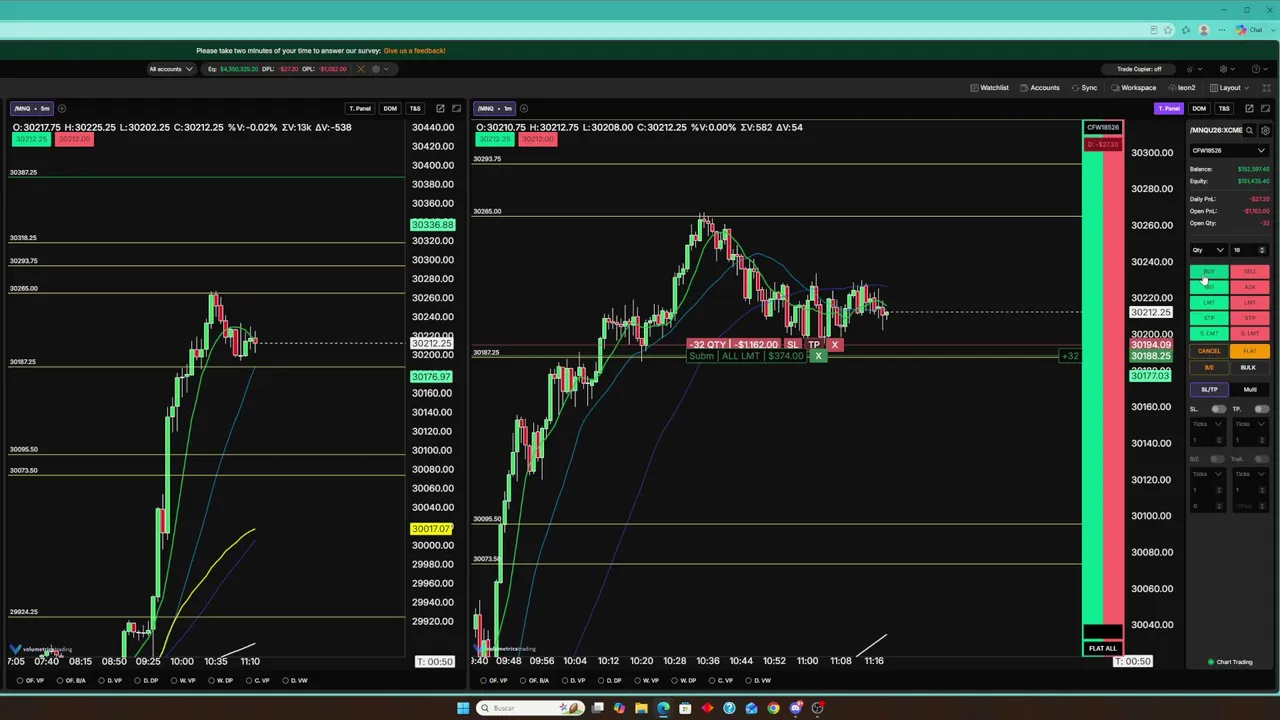Open trade panel settings gear
Image resolution: width=1280 pixels, height=720 pixels.
tap(1265, 130)
